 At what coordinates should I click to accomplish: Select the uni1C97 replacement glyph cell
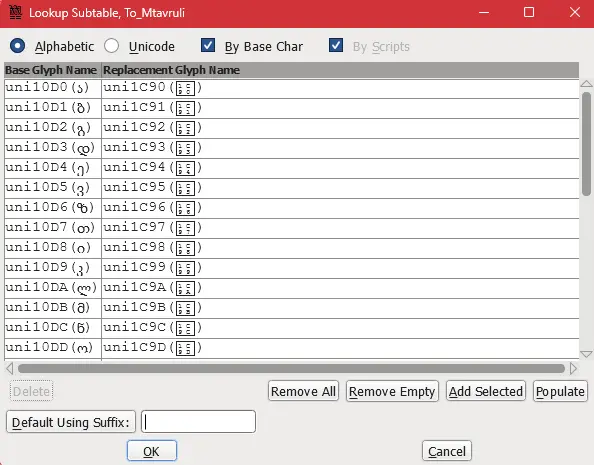pyautogui.click(x=340, y=229)
